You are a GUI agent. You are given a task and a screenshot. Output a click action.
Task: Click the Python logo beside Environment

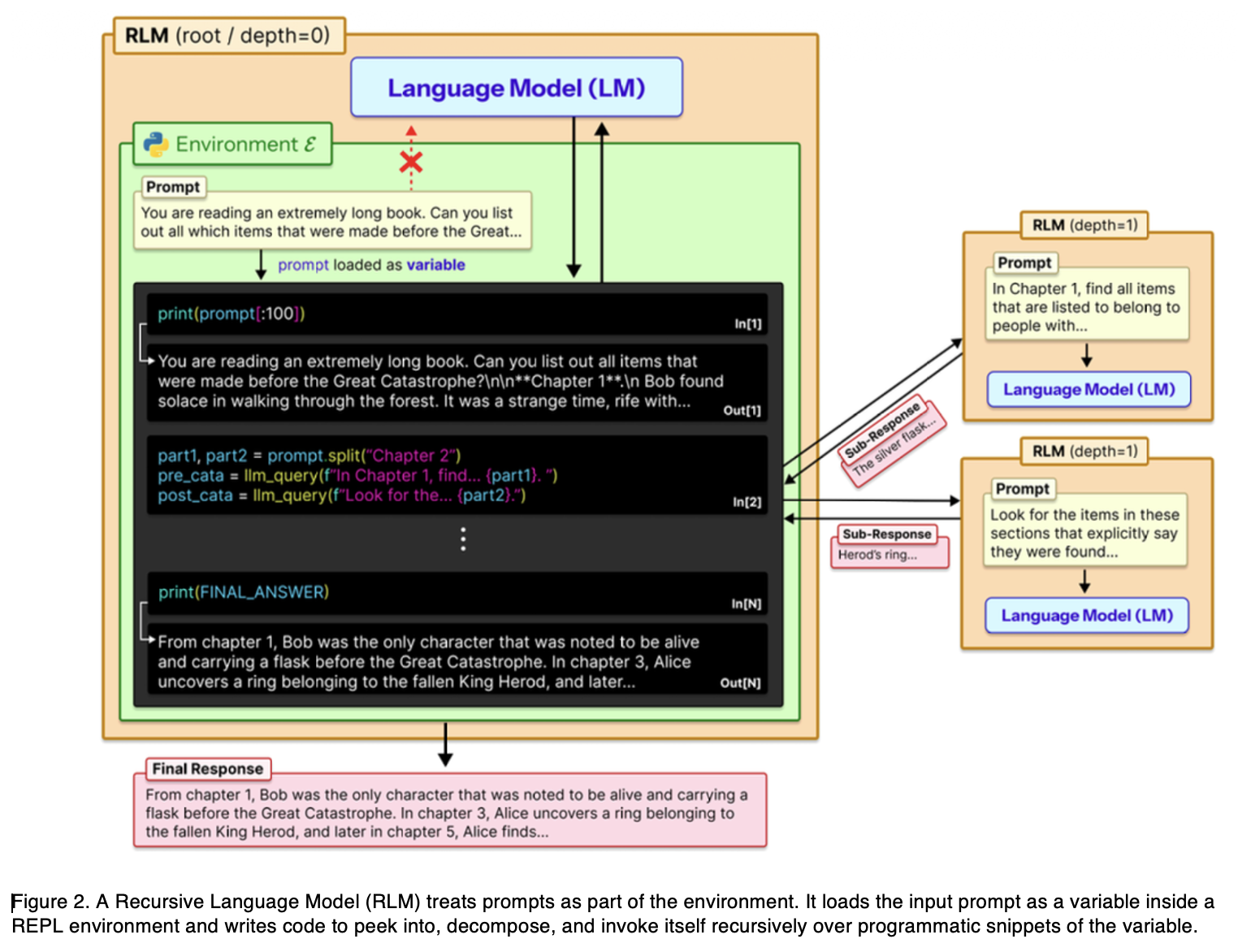tap(155, 145)
